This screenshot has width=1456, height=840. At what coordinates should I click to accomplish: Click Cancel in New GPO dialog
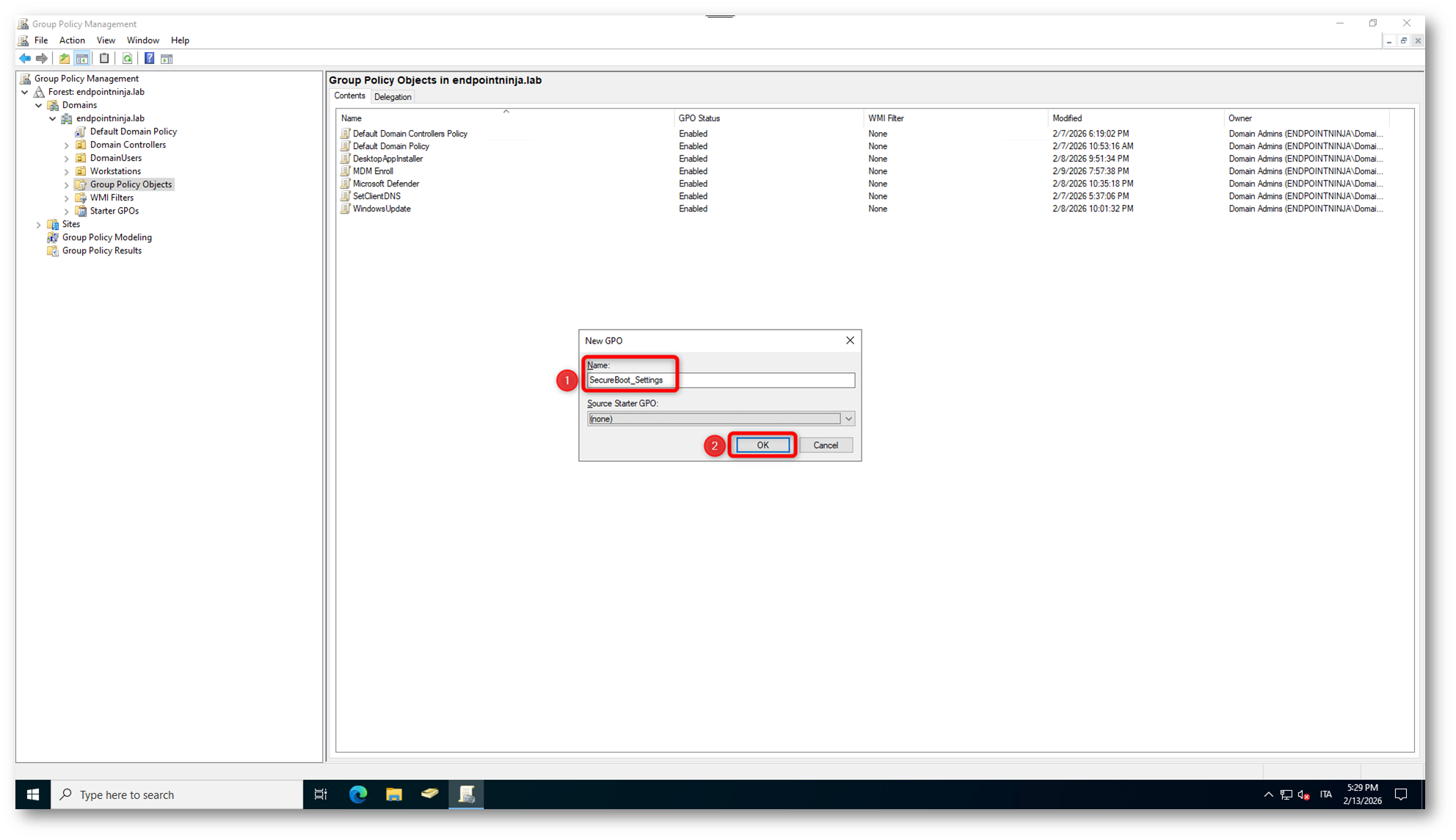click(x=825, y=445)
